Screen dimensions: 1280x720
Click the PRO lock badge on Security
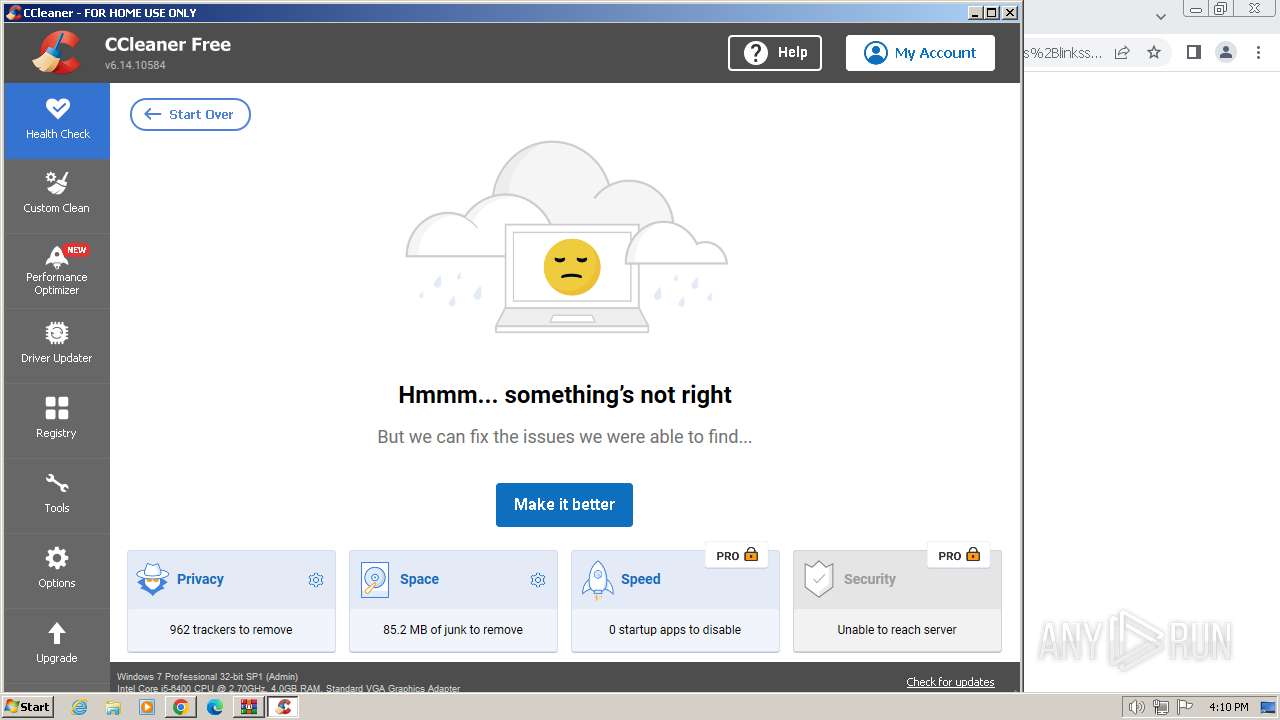point(959,555)
